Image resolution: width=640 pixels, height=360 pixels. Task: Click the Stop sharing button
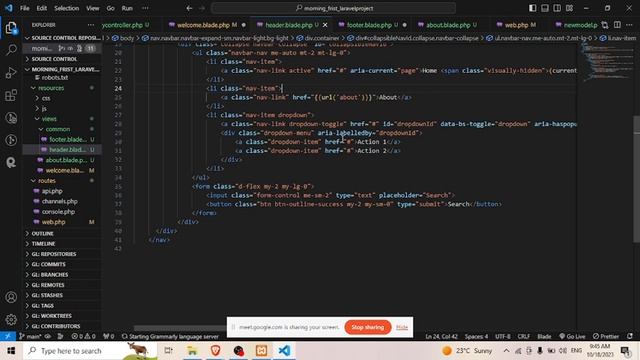(368, 327)
